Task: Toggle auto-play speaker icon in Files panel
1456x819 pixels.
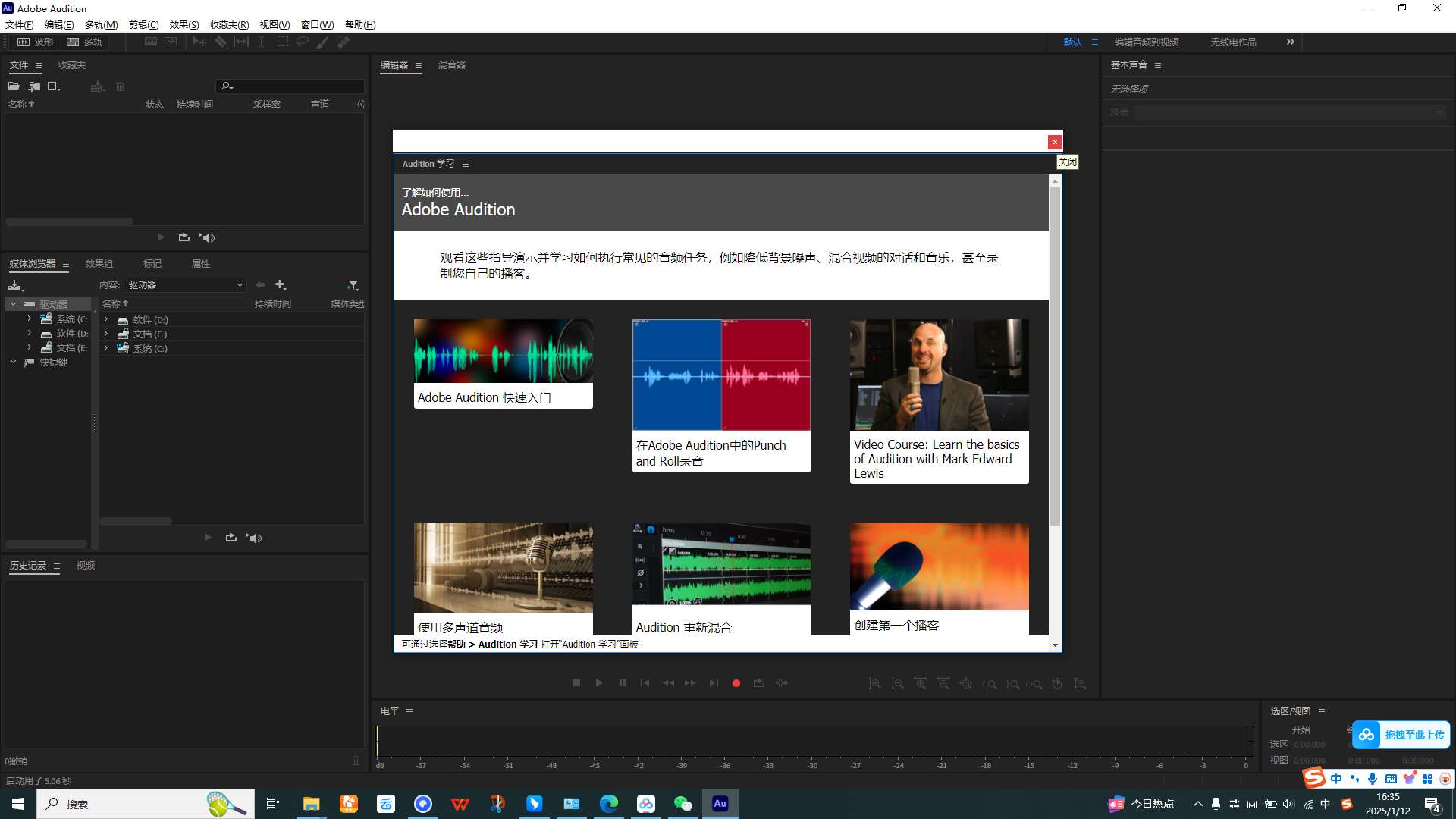Action: (x=207, y=237)
